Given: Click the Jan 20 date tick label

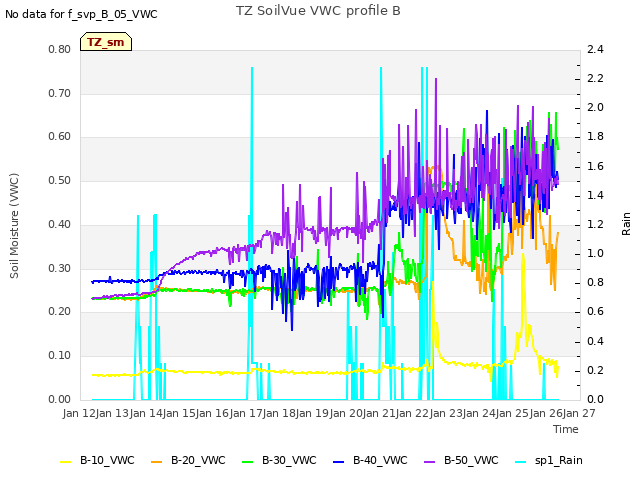Looking at the screenshot, I should (345, 413).
